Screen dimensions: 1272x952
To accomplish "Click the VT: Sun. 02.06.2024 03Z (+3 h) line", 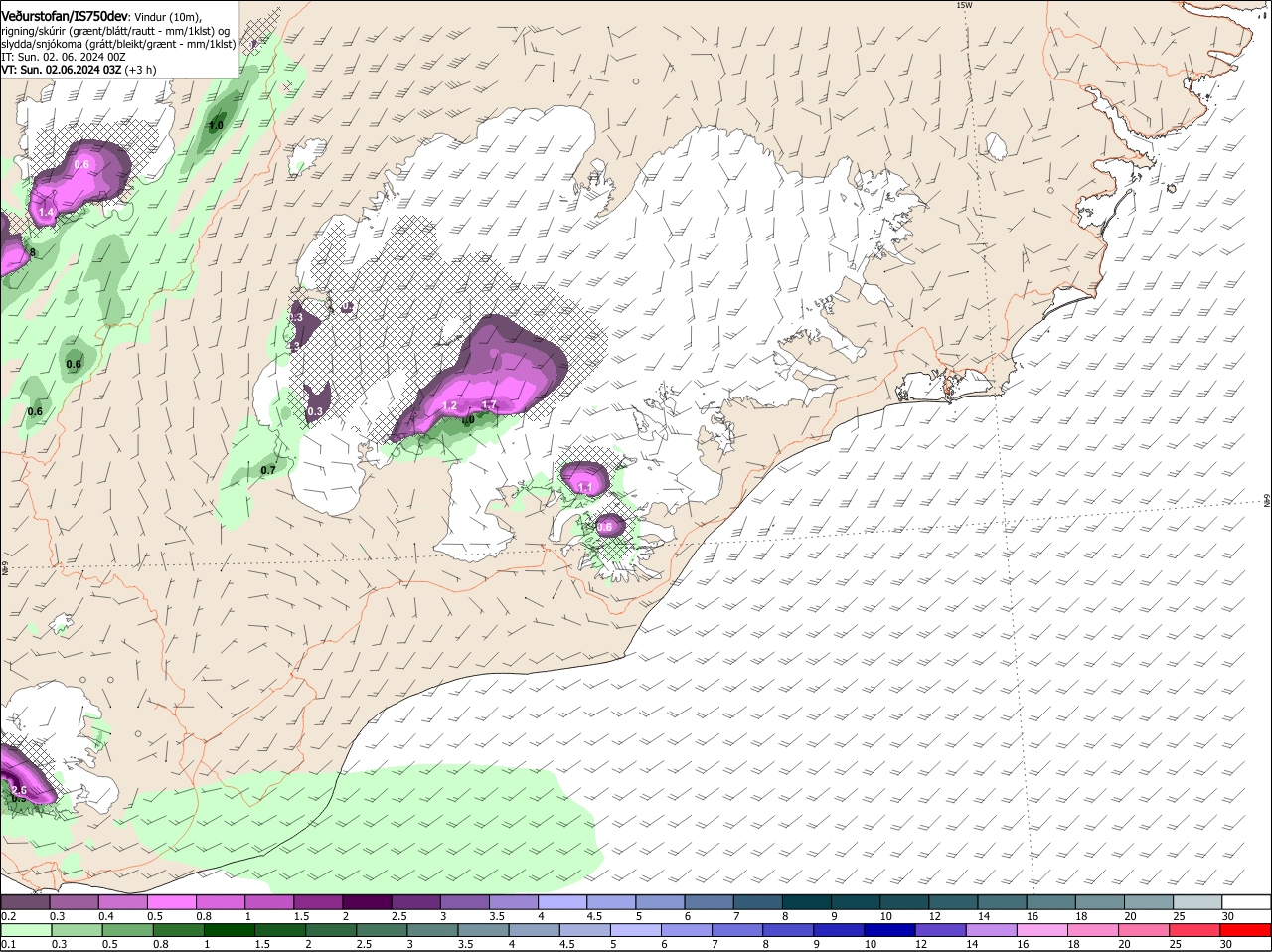I will coord(79,70).
